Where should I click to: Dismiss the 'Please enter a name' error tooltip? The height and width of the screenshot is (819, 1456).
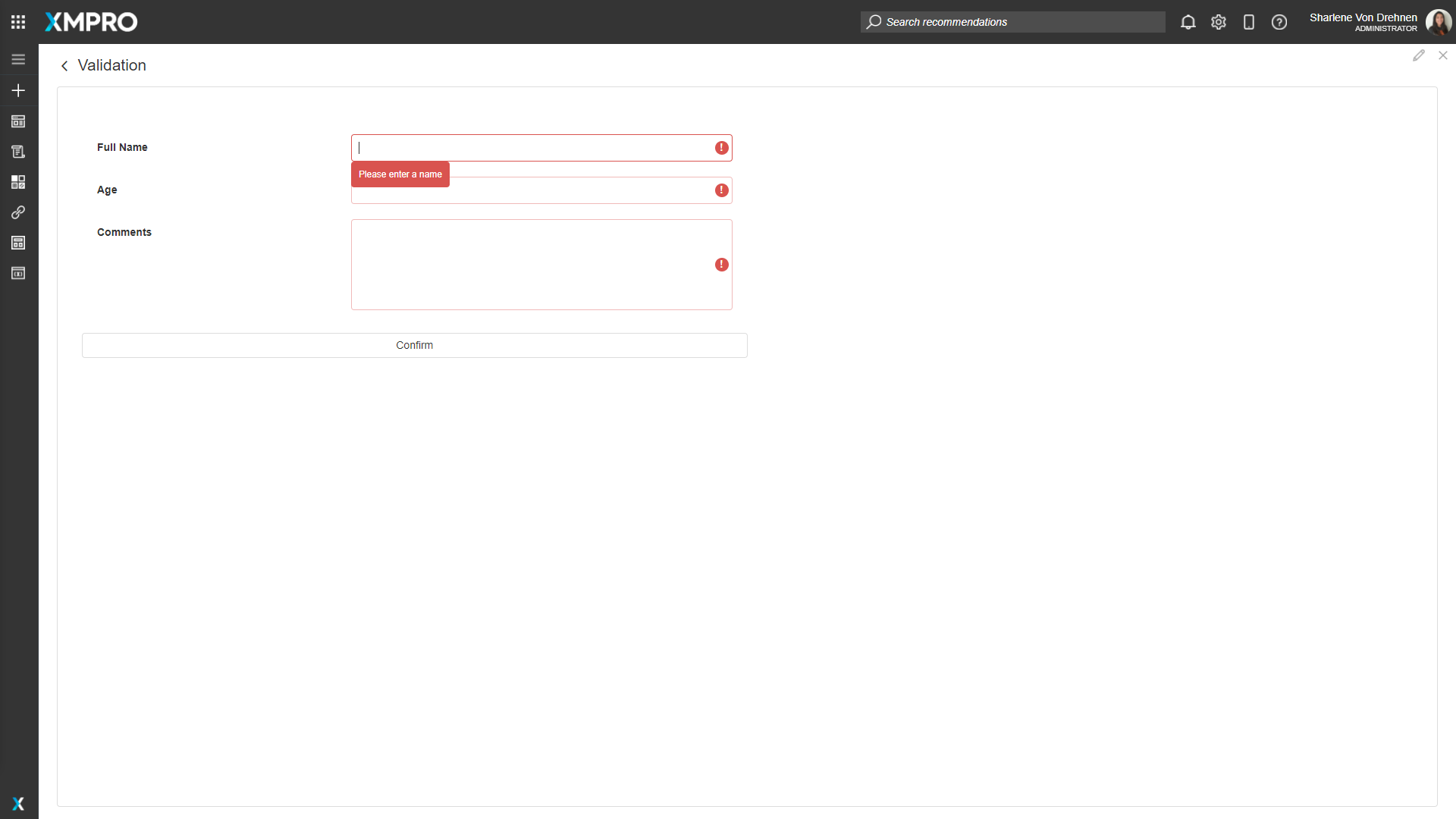400,174
